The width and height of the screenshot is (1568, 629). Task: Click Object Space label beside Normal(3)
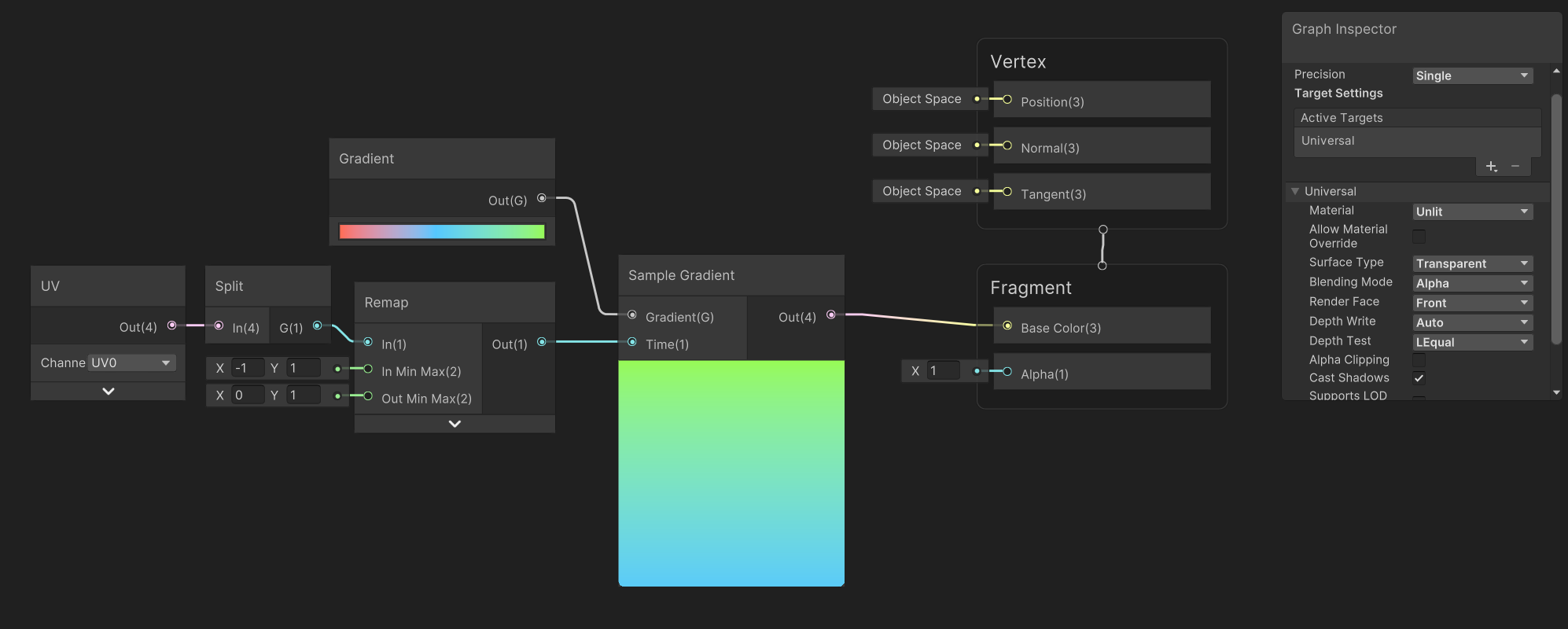coord(922,145)
